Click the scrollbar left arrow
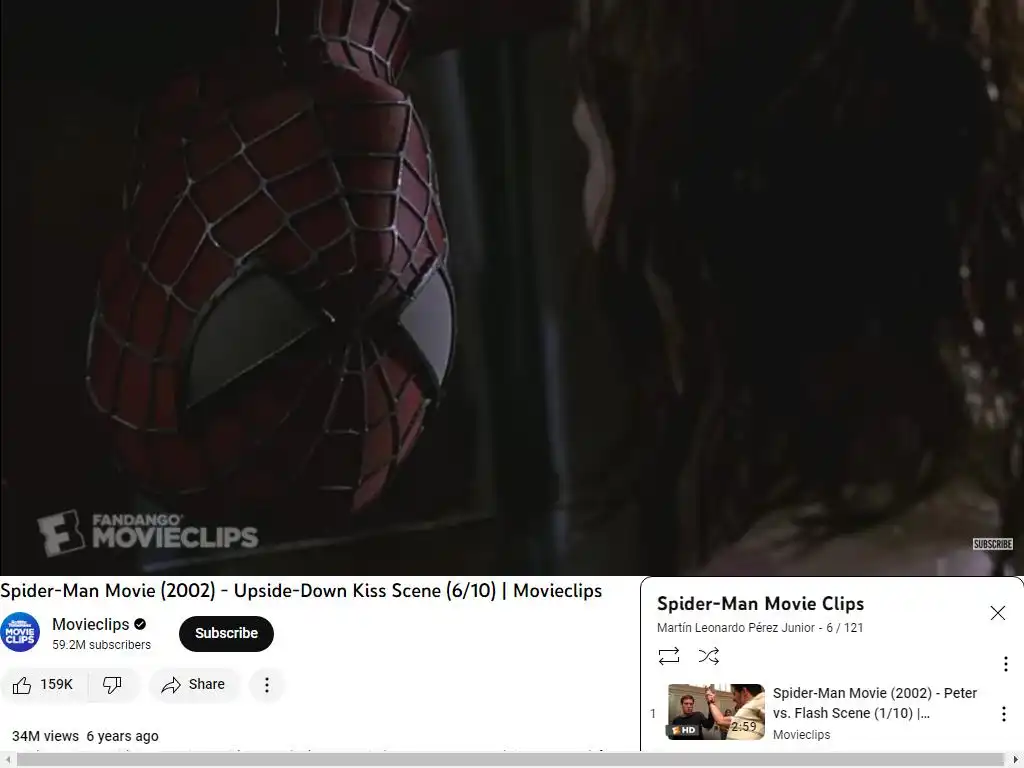Image resolution: width=1024 pixels, height=768 pixels. coord(7,760)
